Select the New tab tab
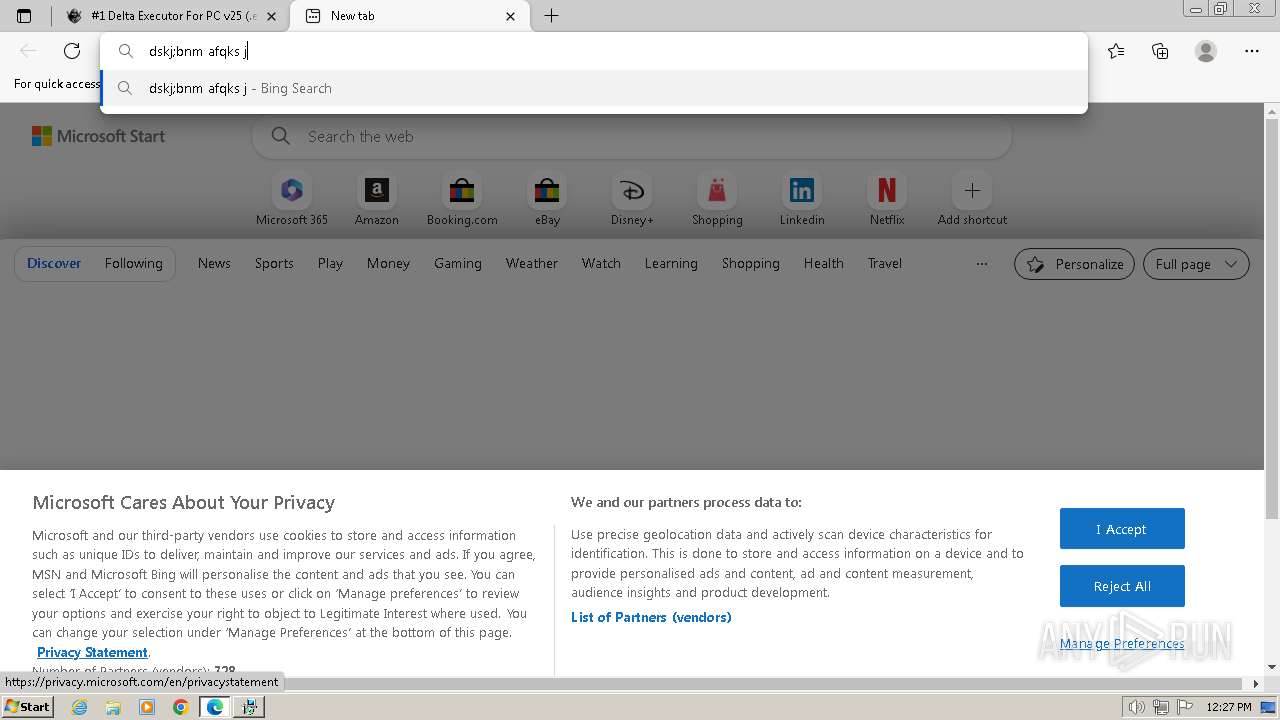Screen dimensions: 1280x720 tap(410, 16)
